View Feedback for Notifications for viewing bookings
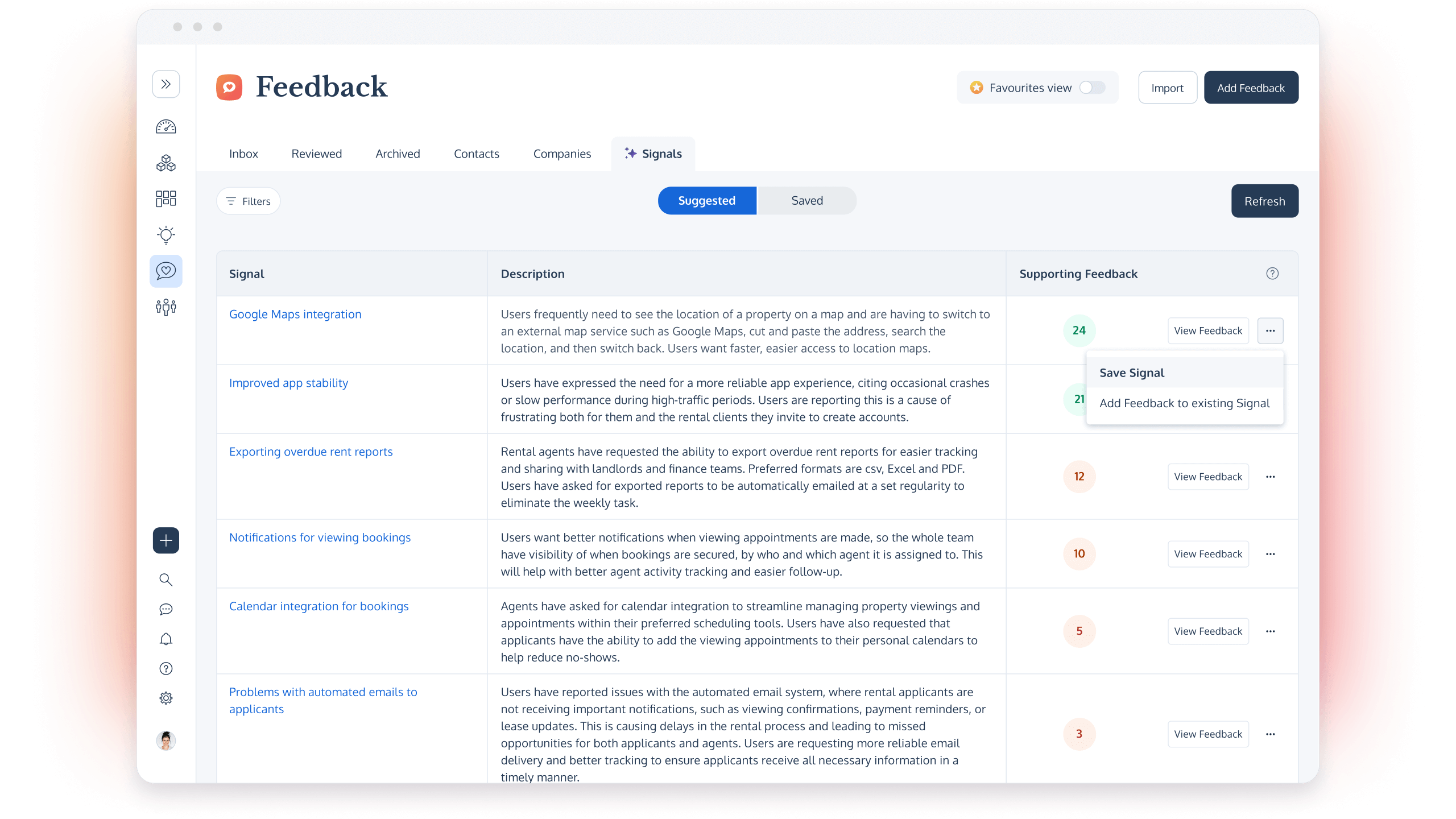 click(1208, 554)
